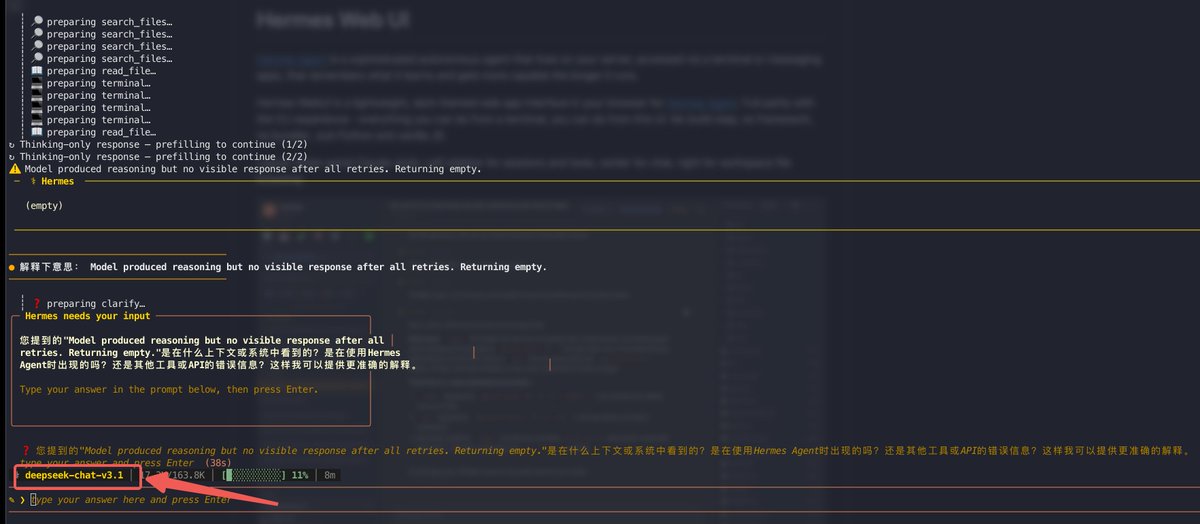Click the red question mark before 'preparing clarify…'
Viewport: 1200px width, 524px height.
coord(37,303)
